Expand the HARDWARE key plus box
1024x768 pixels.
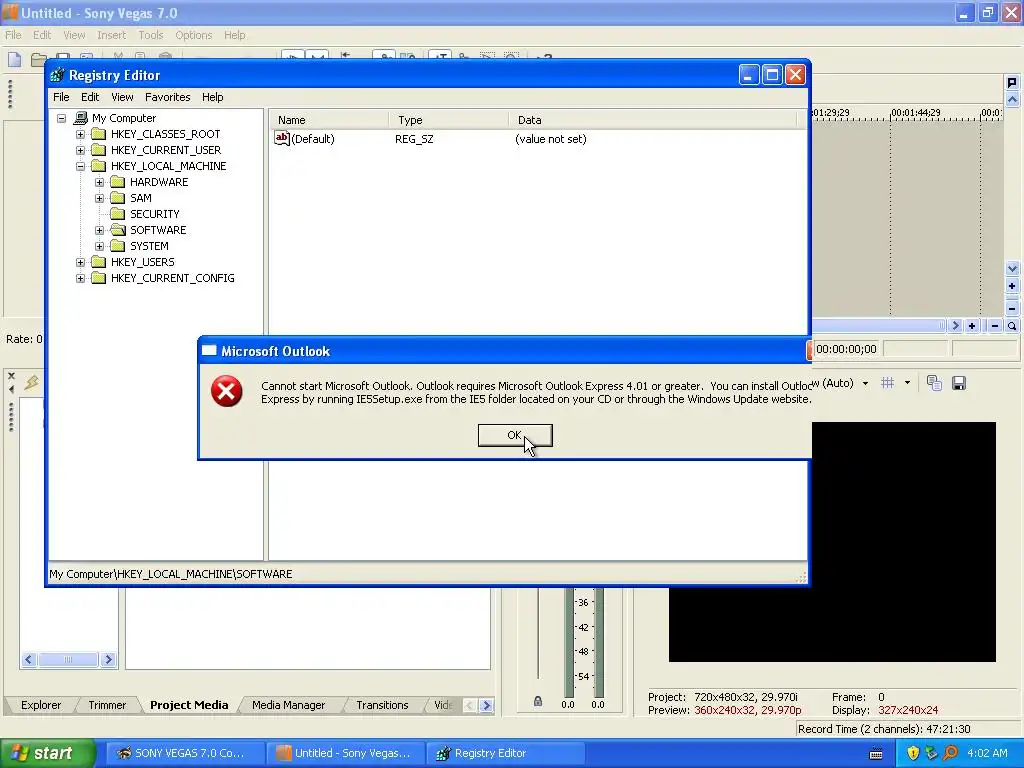[x=99, y=182]
